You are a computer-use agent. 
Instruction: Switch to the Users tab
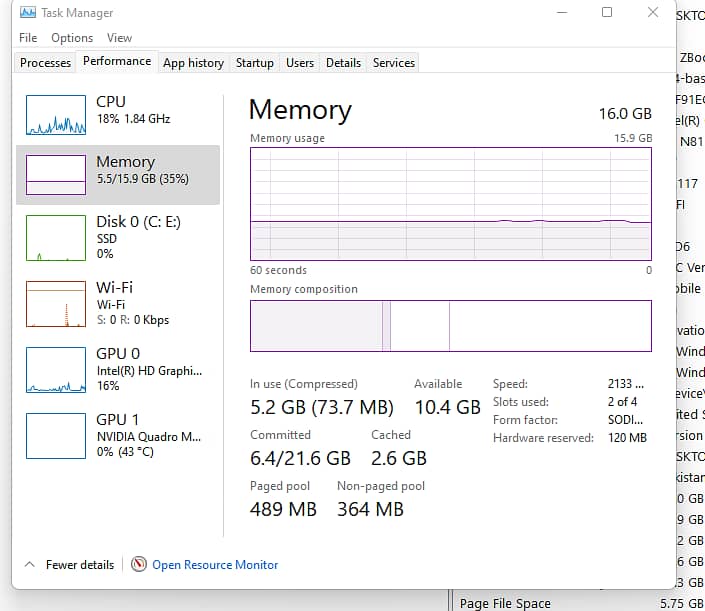299,62
